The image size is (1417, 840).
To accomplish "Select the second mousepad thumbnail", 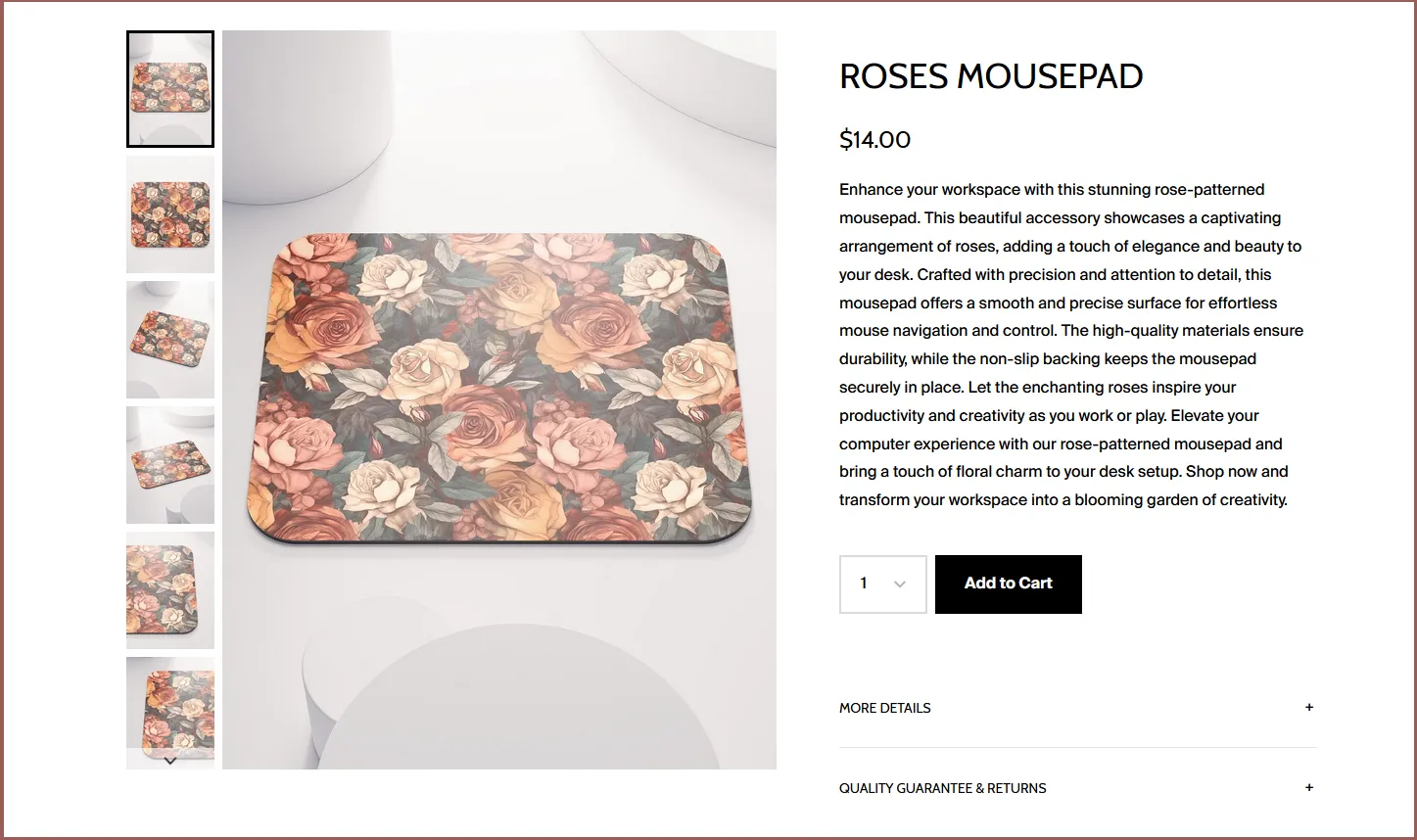I will (x=169, y=214).
